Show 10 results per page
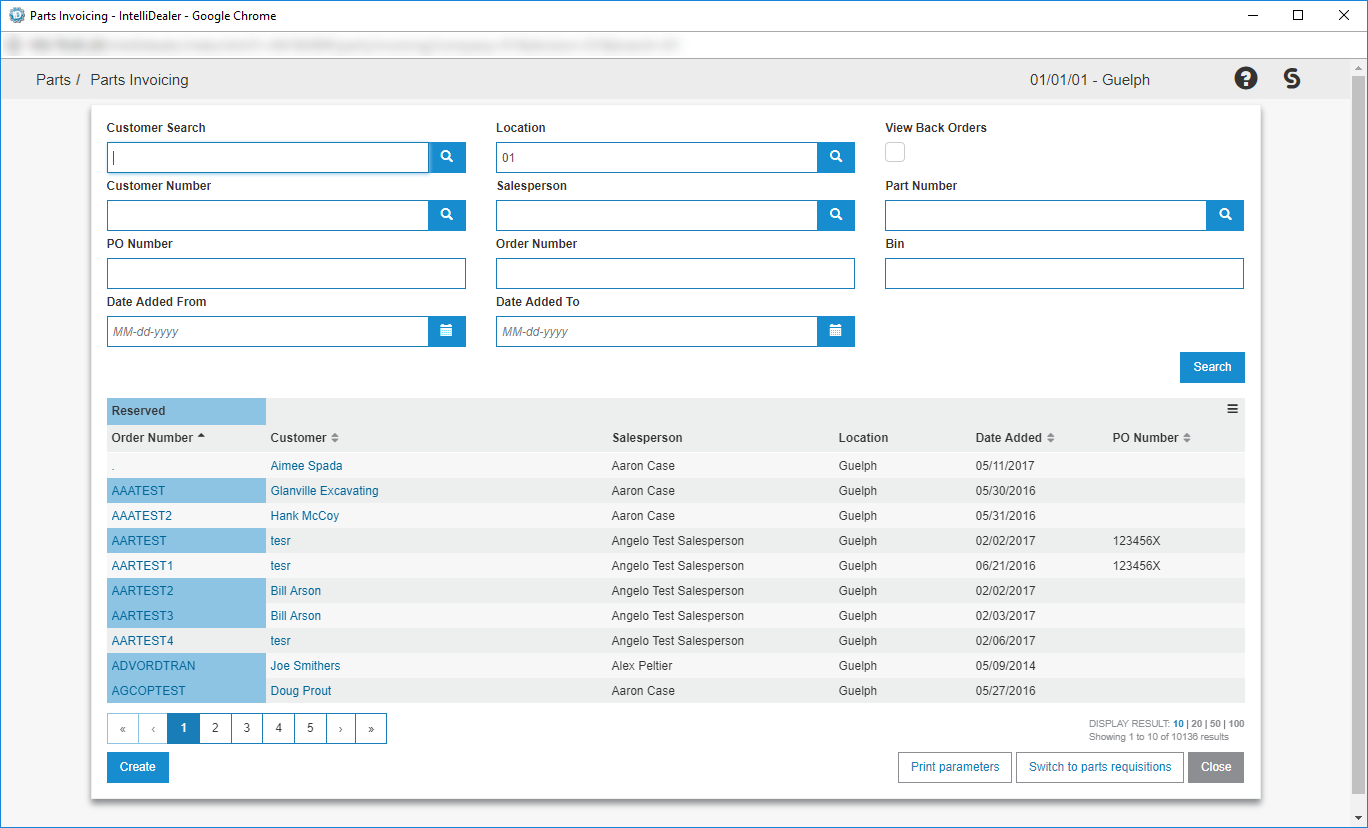Screen dimensions: 1368x828 click(1179, 724)
